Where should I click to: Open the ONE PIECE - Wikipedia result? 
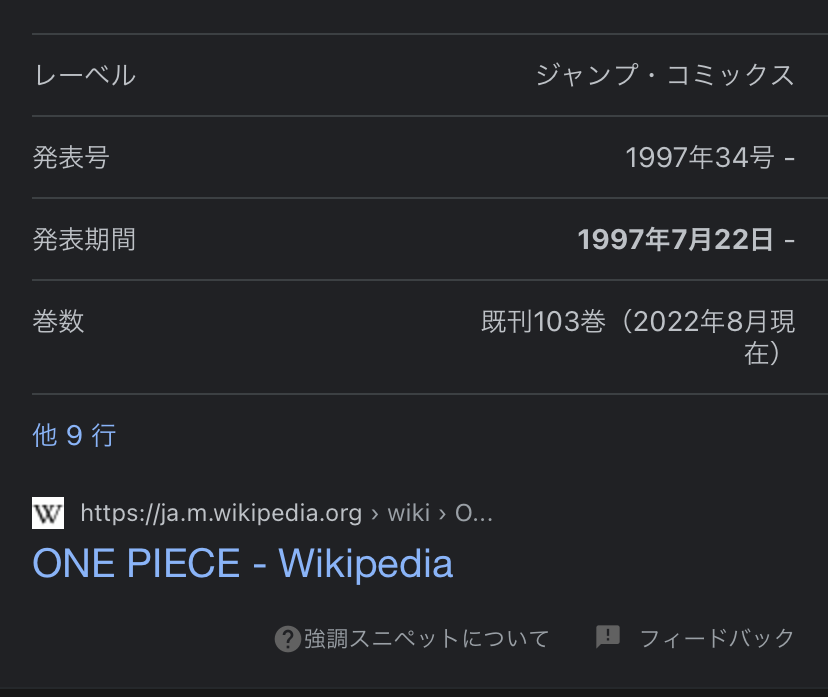tap(243, 564)
